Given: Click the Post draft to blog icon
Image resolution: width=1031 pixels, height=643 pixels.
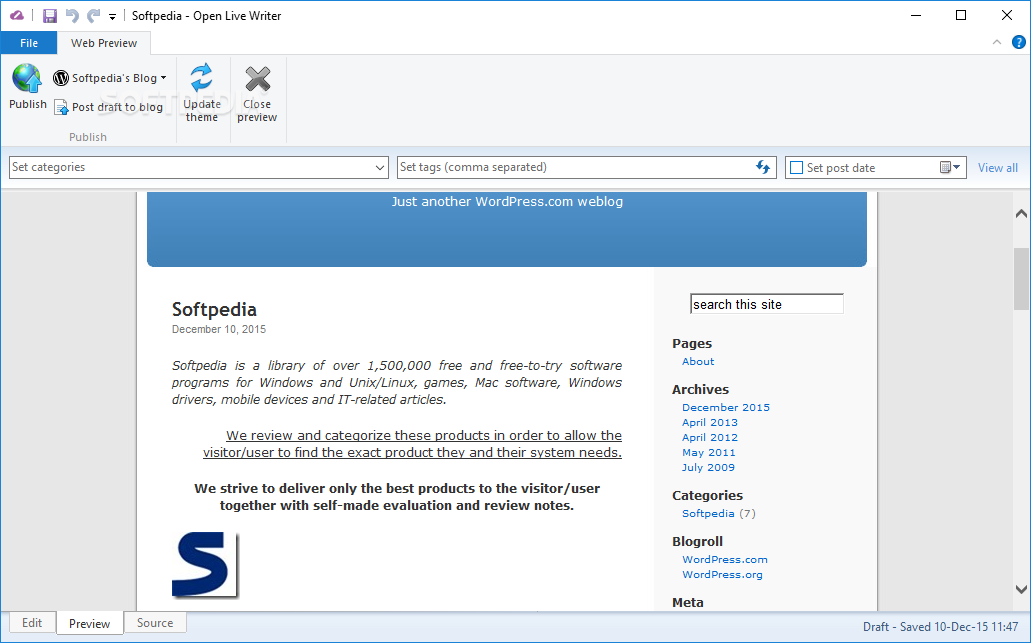Looking at the screenshot, I should click(61, 107).
